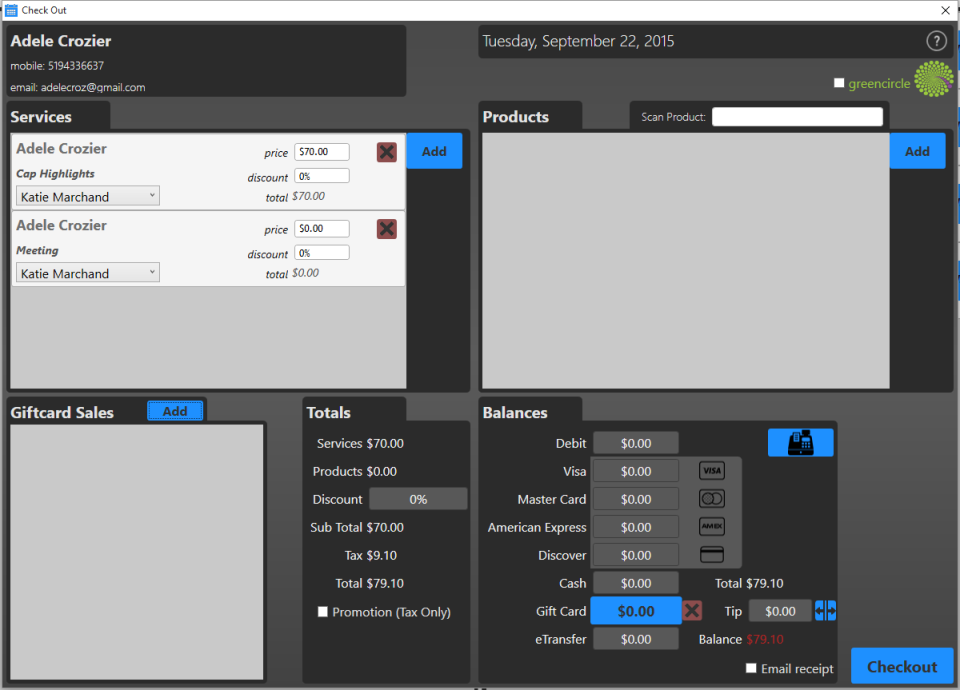
Task: Click the American Express card icon
Action: (x=711, y=527)
